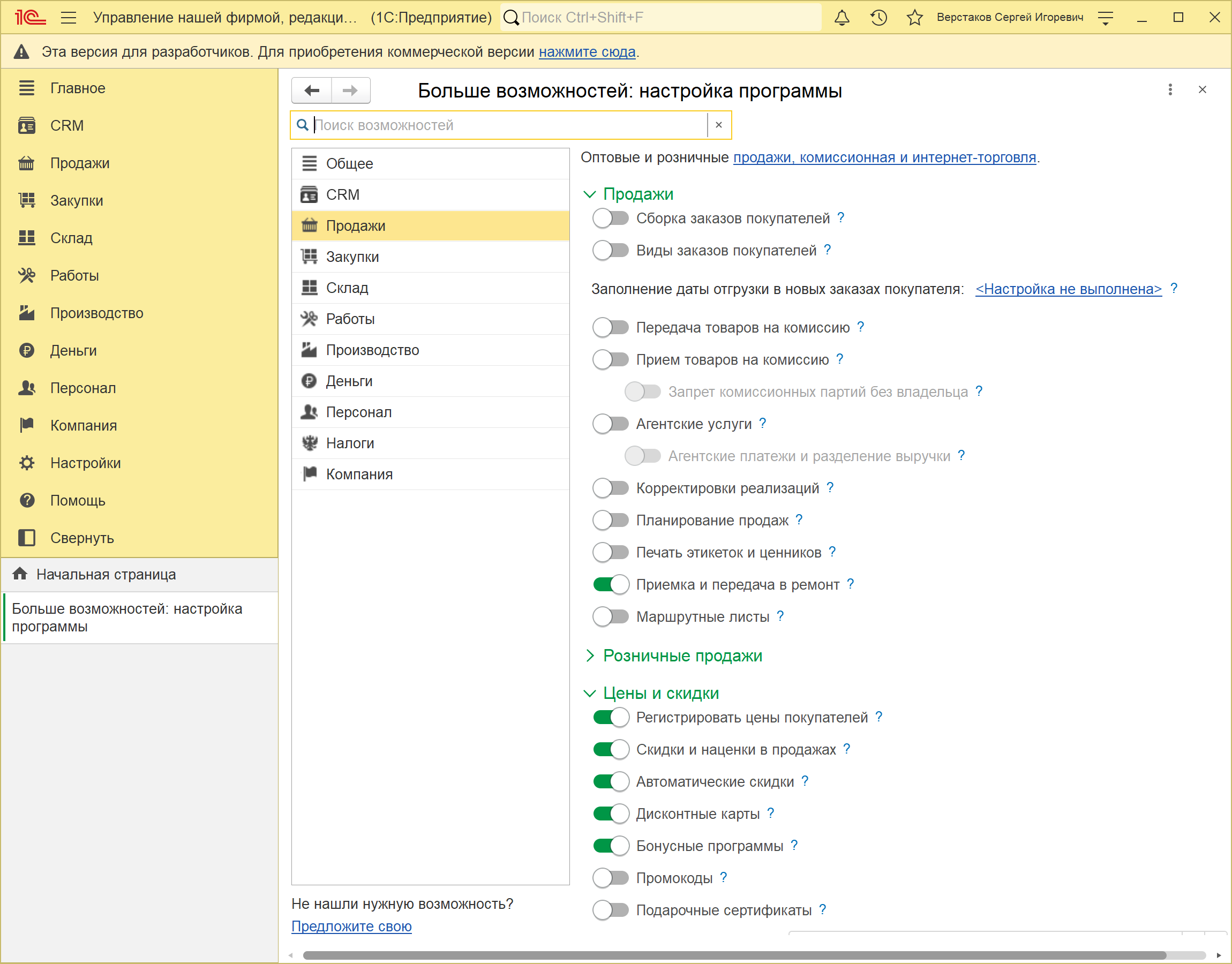Switch to Больше возможностей open page tab
This screenshot has width=1232, height=964.
pos(140,617)
